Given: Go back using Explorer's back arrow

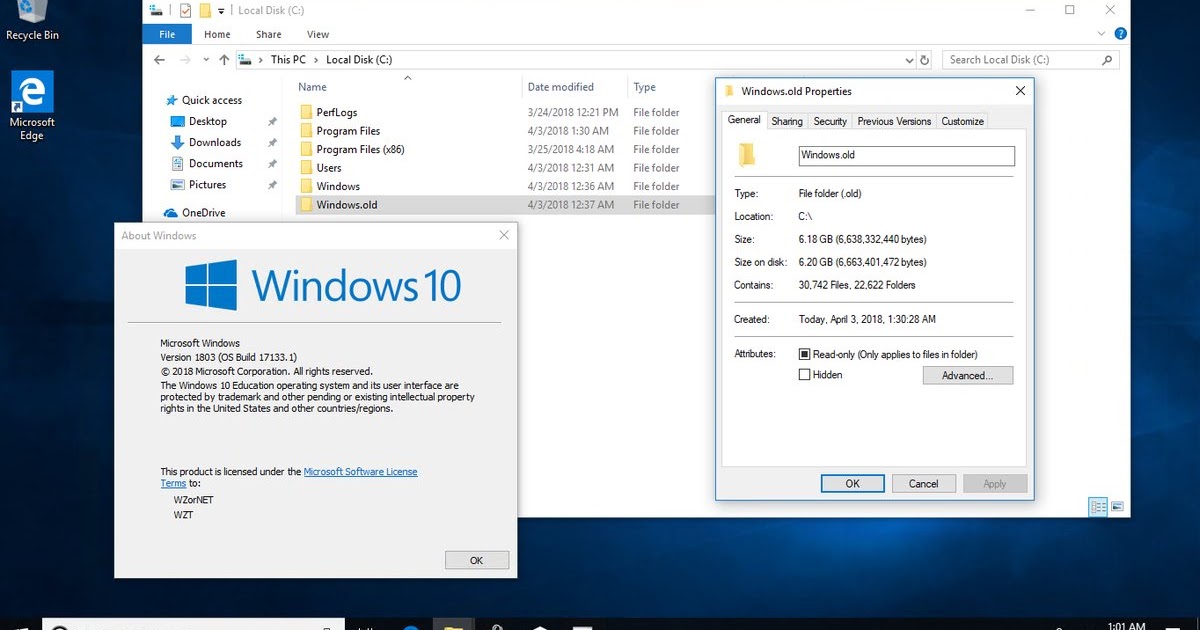Looking at the screenshot, I should 159,60.
